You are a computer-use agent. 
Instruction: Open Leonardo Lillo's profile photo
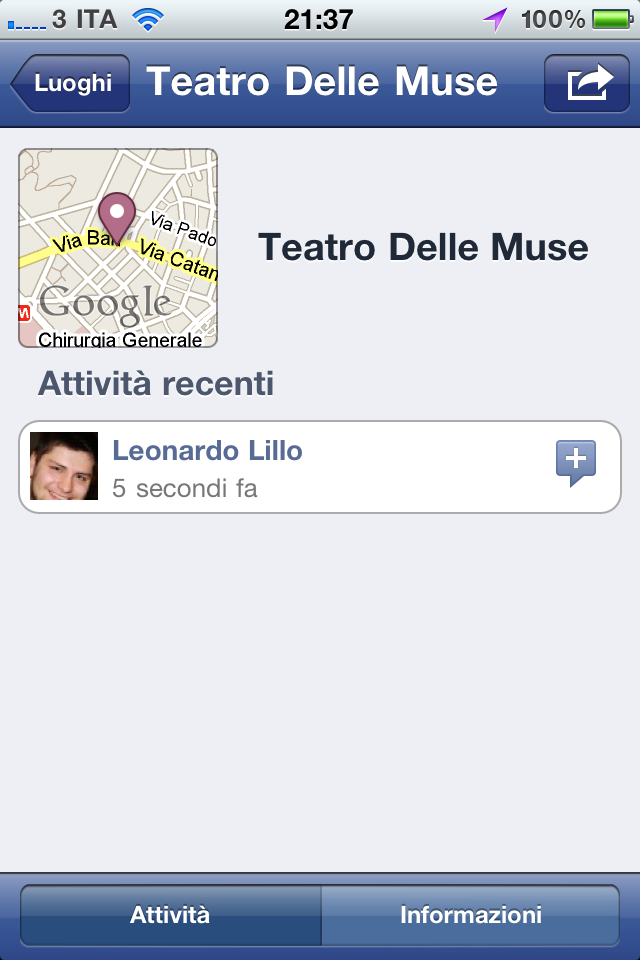click(64, 466)
